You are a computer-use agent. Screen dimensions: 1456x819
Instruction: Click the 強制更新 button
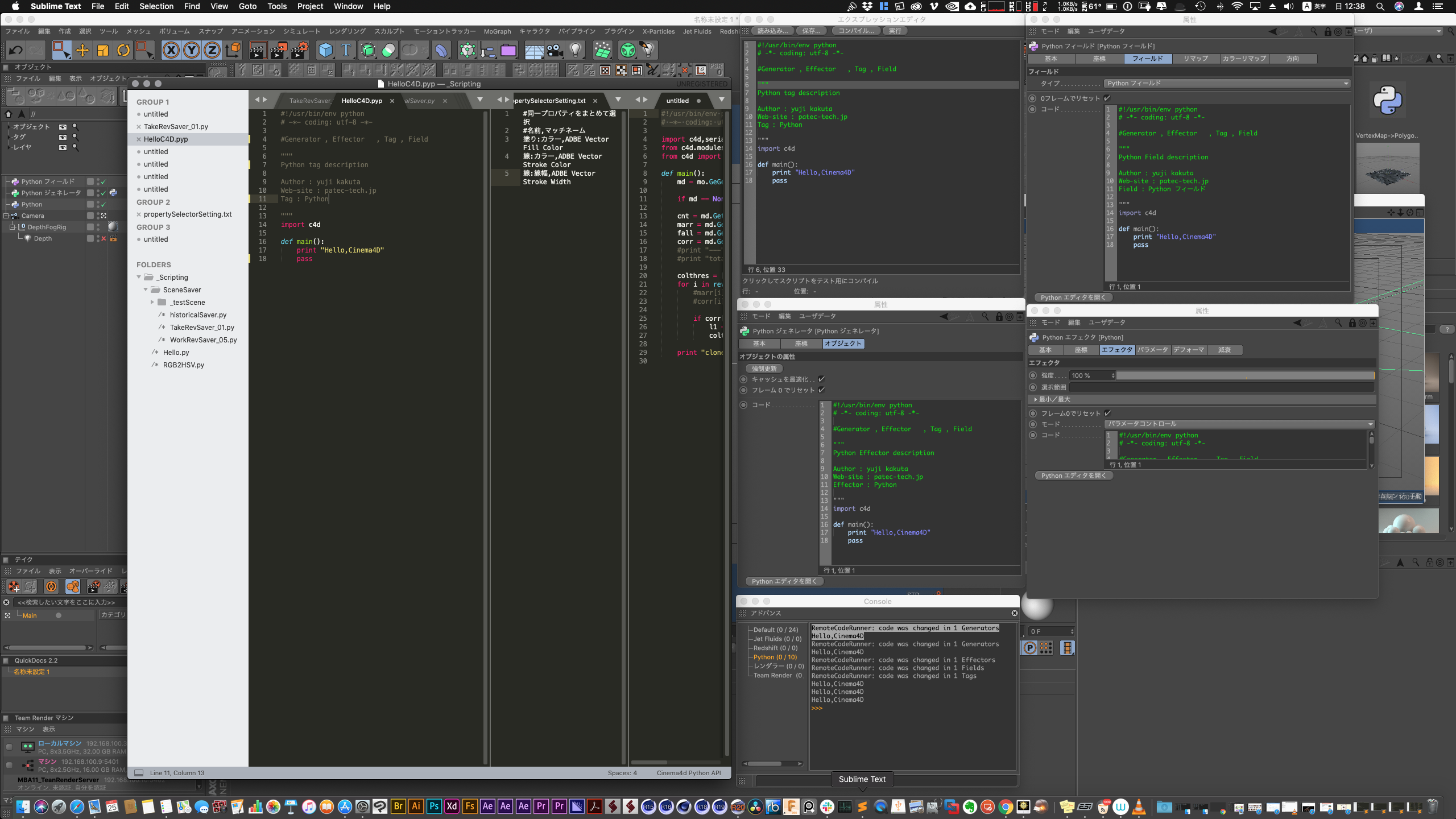[x=764, y=369]
